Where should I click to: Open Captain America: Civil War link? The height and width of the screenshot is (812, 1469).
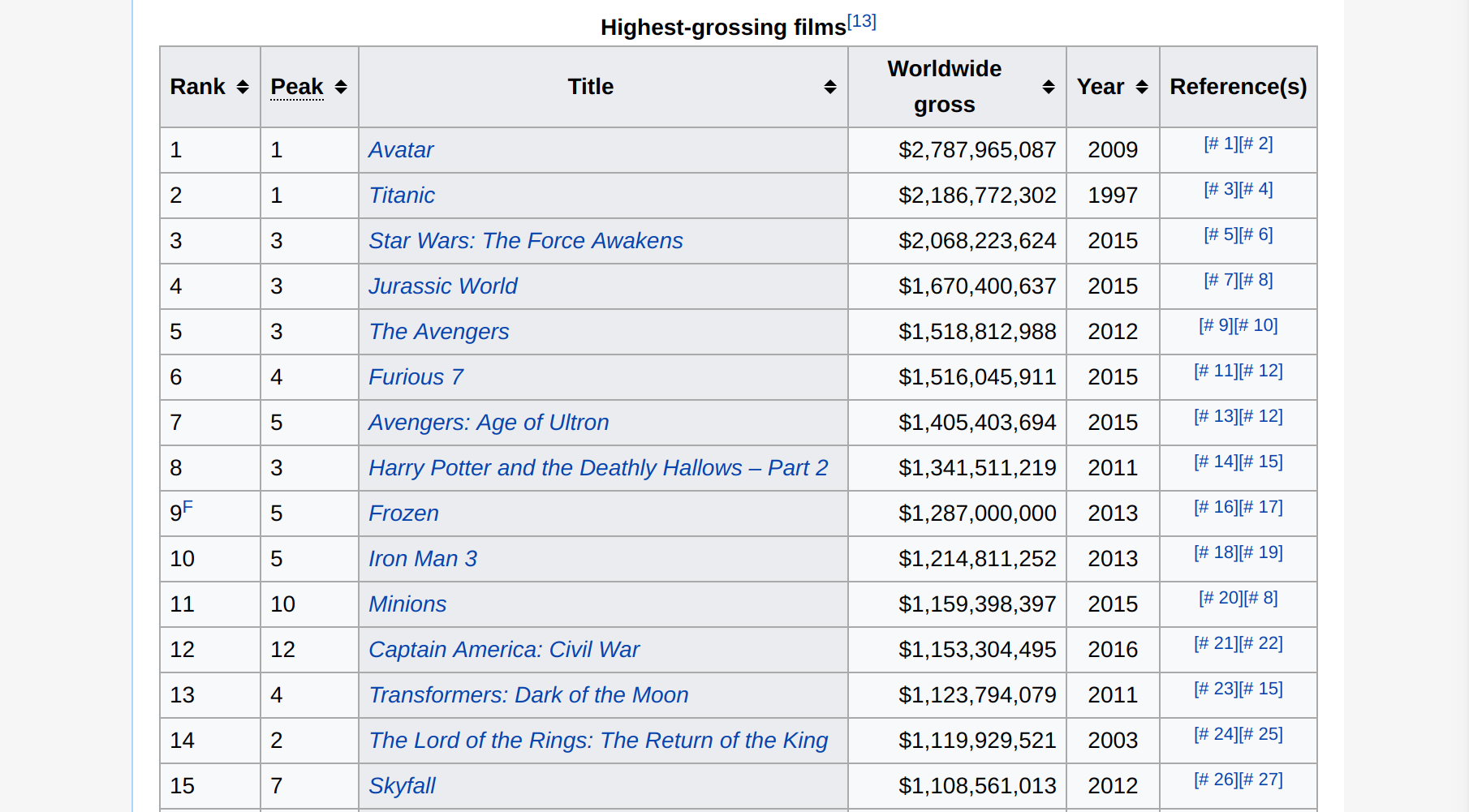pyautogui.click(x=504, y=650)
